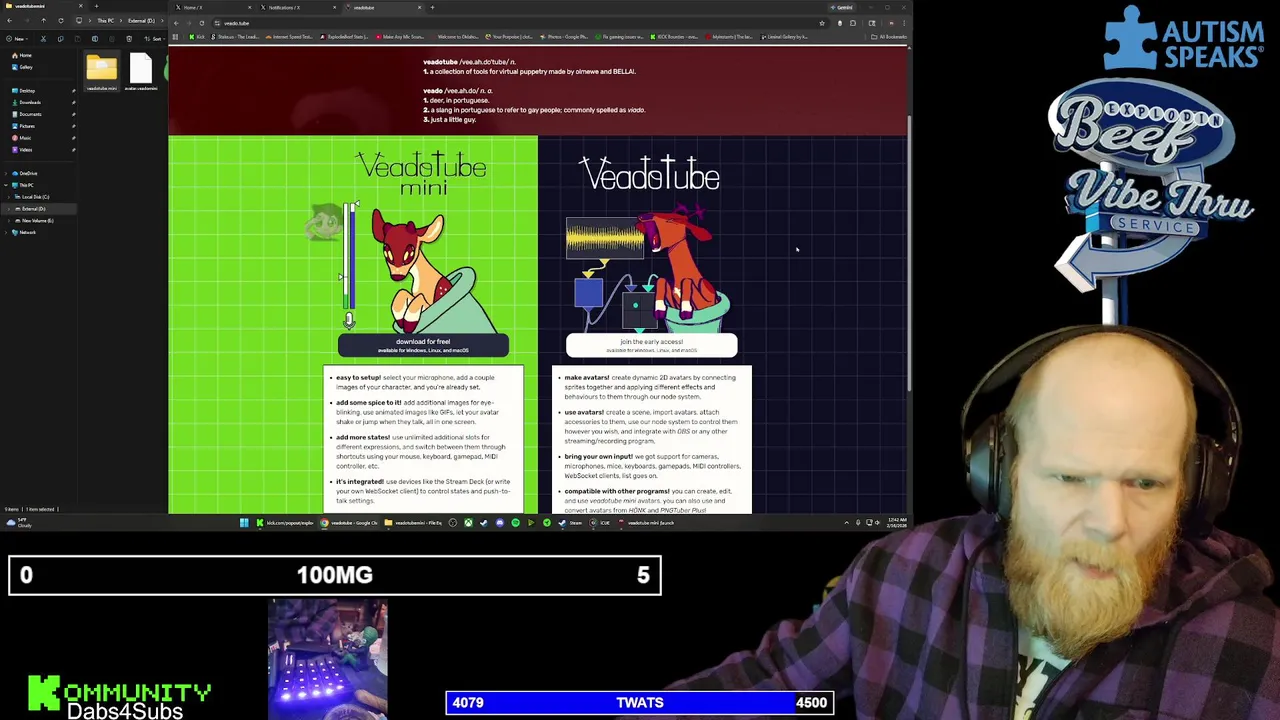Select the avatar.veadomini file in Explorer

click(141, 73)
